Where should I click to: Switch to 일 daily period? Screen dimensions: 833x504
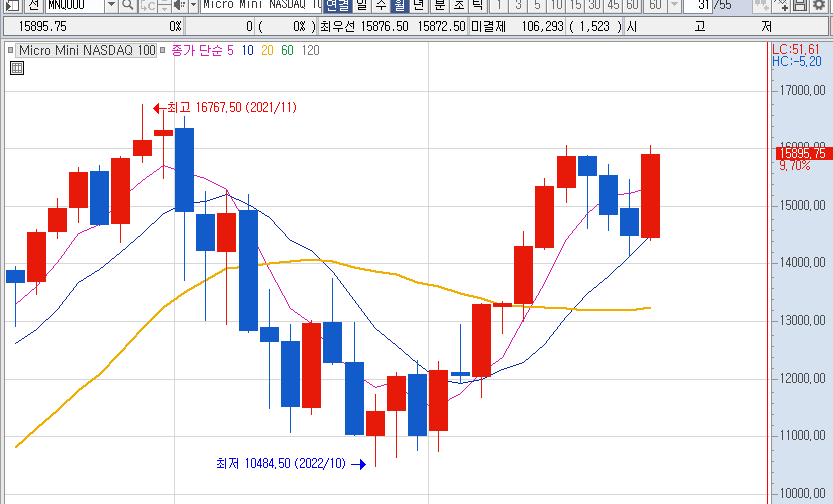361,5
